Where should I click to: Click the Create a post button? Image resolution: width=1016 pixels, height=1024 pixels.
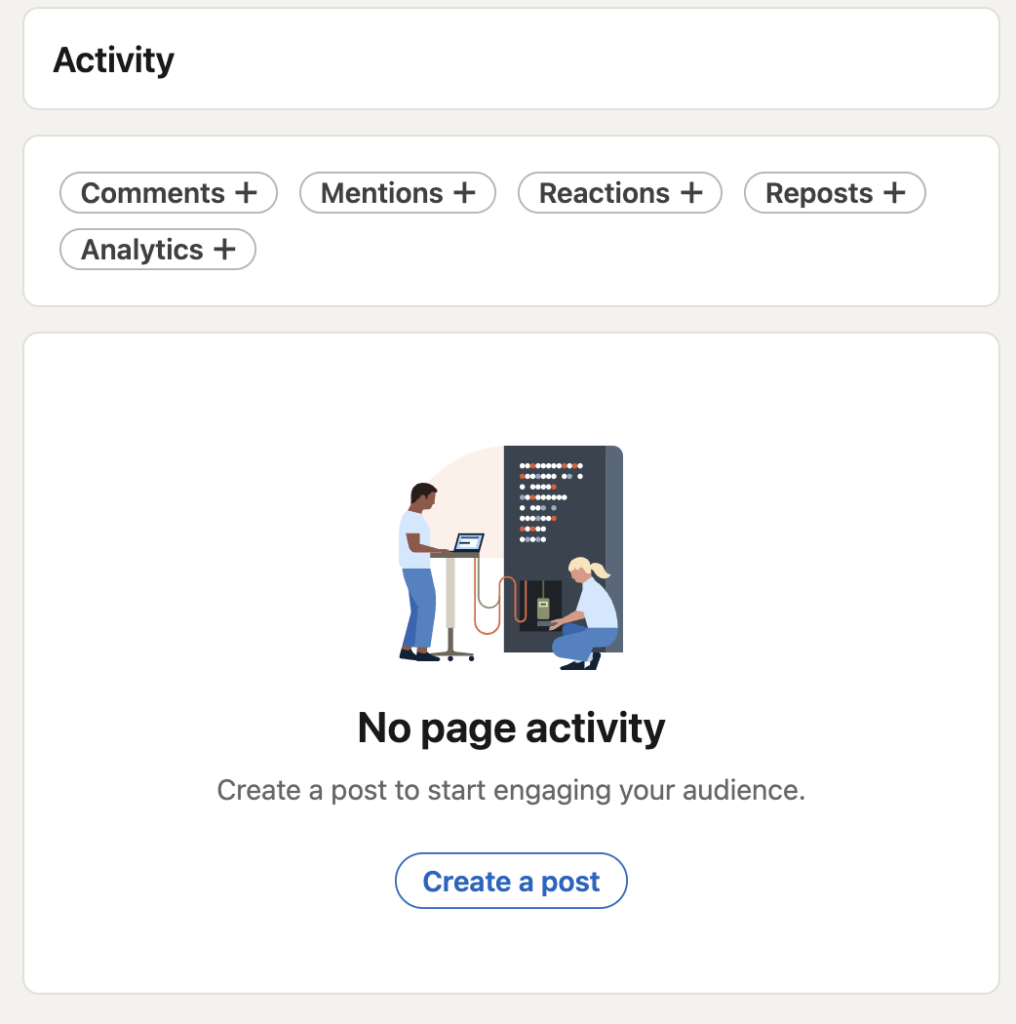[511, 880]
